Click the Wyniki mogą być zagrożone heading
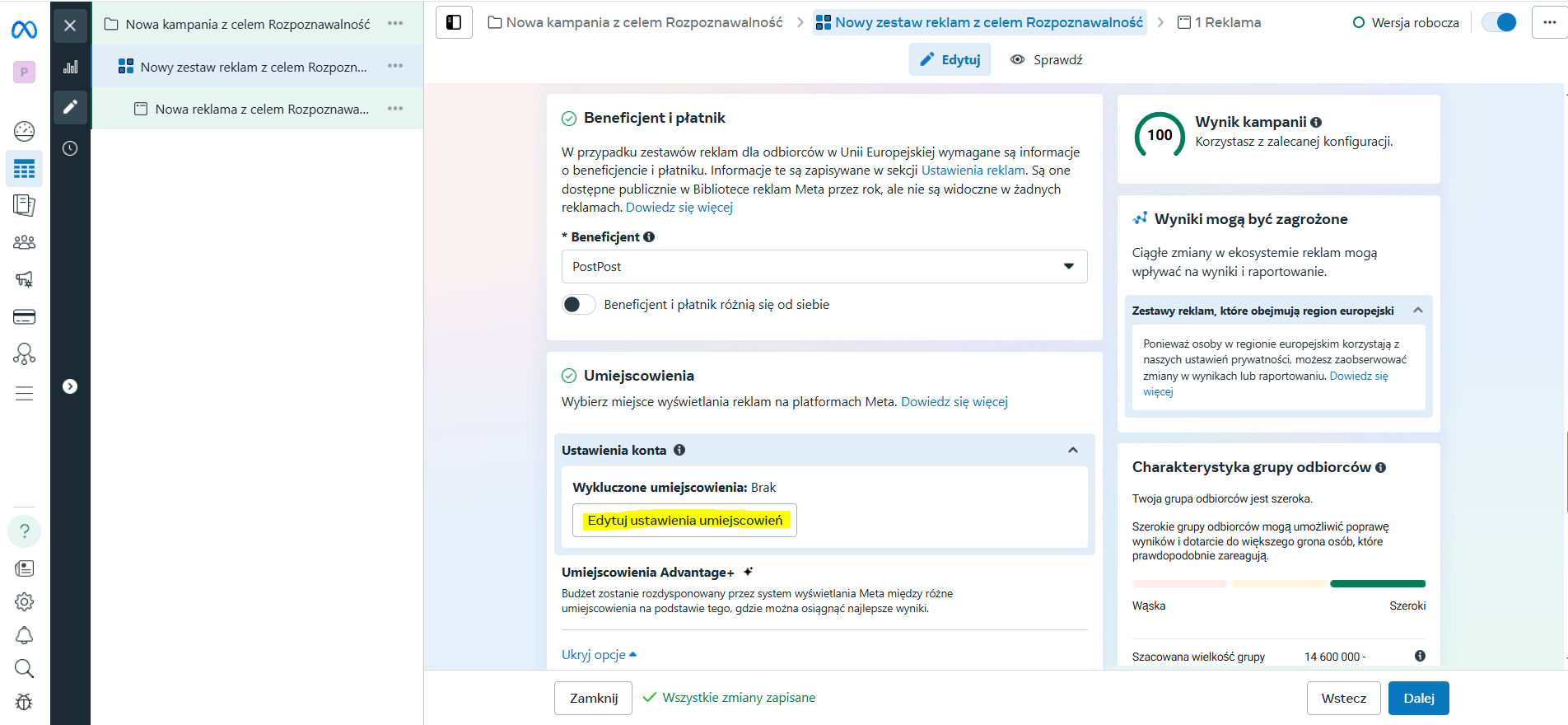Screen dimensions: 1568x725 point(1251,219)
